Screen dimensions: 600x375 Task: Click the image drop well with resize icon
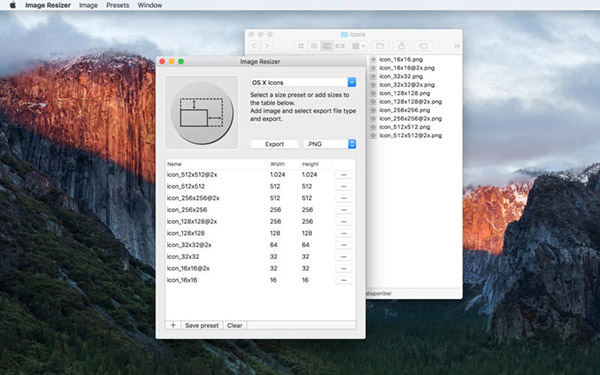(202, 112)
